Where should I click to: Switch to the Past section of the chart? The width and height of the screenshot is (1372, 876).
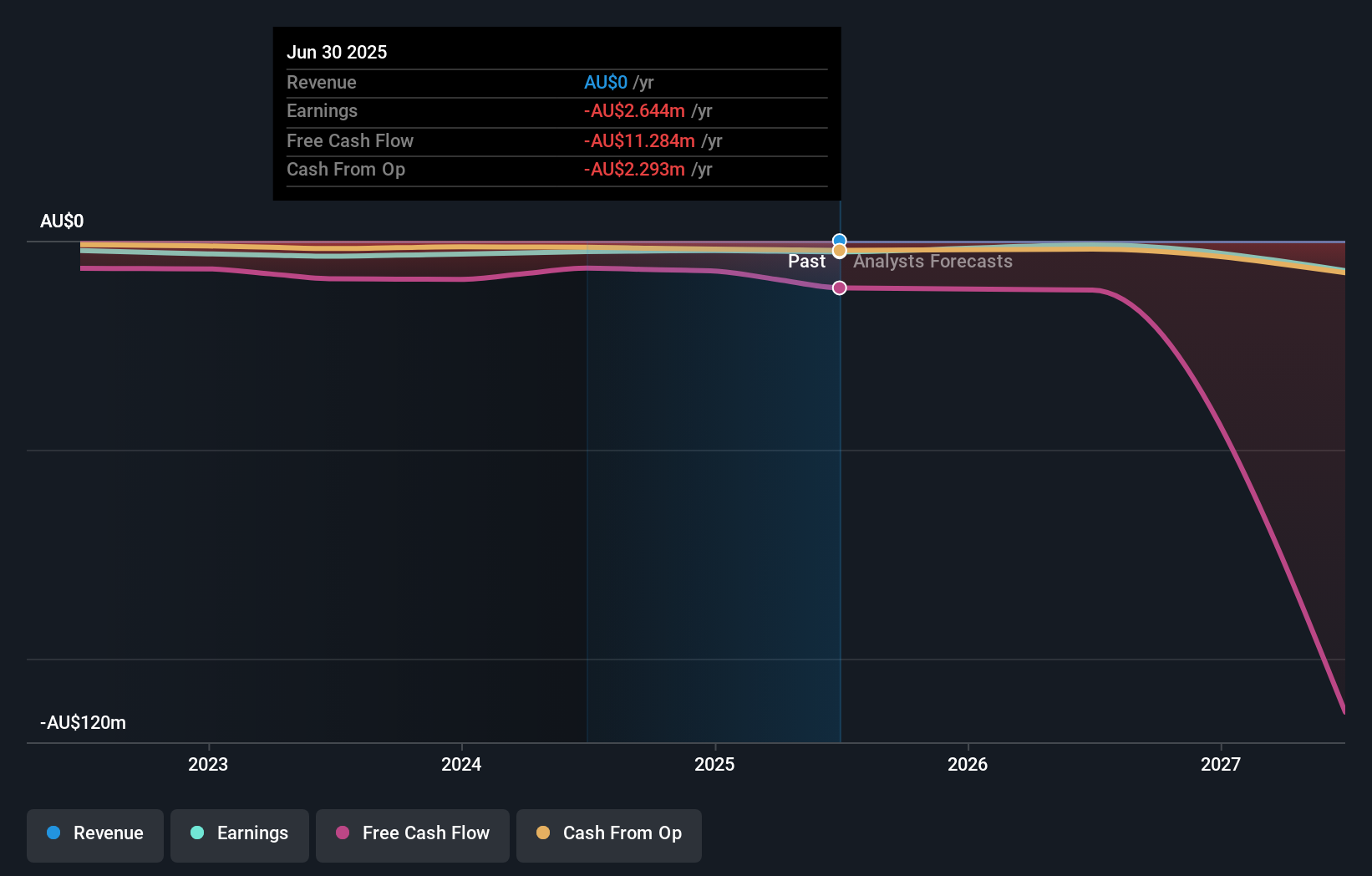pyautogui.click(x=807, y=261)
